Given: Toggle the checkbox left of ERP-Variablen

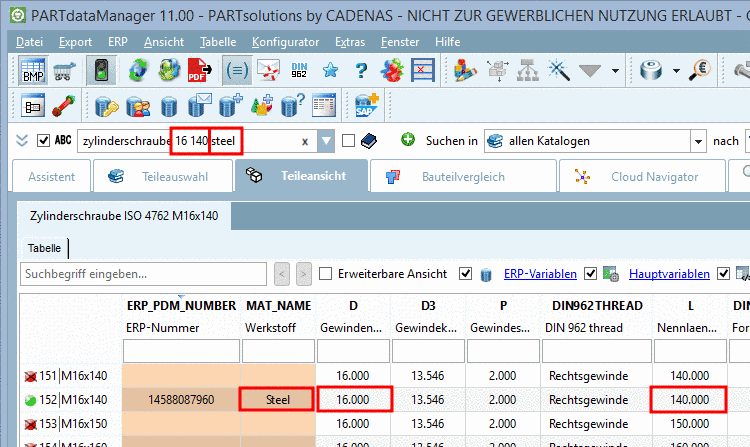Looking at the screenshot, I should (x=465, y=274).
